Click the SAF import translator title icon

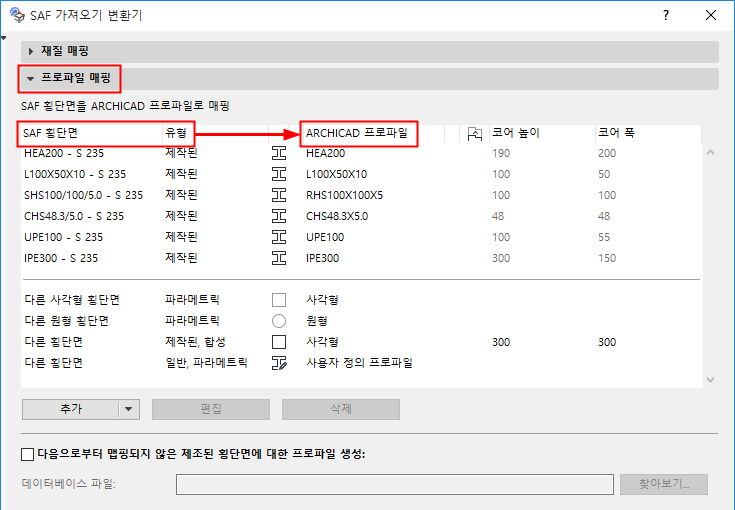(x=17, y=15)
